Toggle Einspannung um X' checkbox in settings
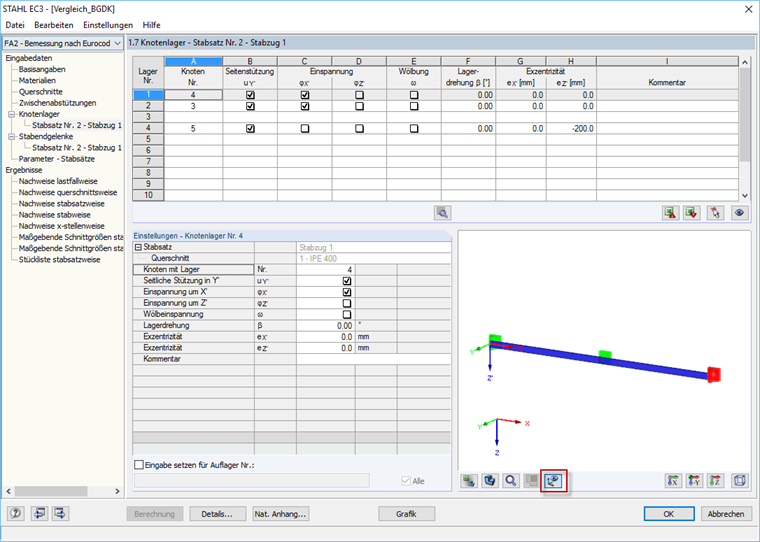Viewport: 760px width, 542px height. [x=347, y=292]
